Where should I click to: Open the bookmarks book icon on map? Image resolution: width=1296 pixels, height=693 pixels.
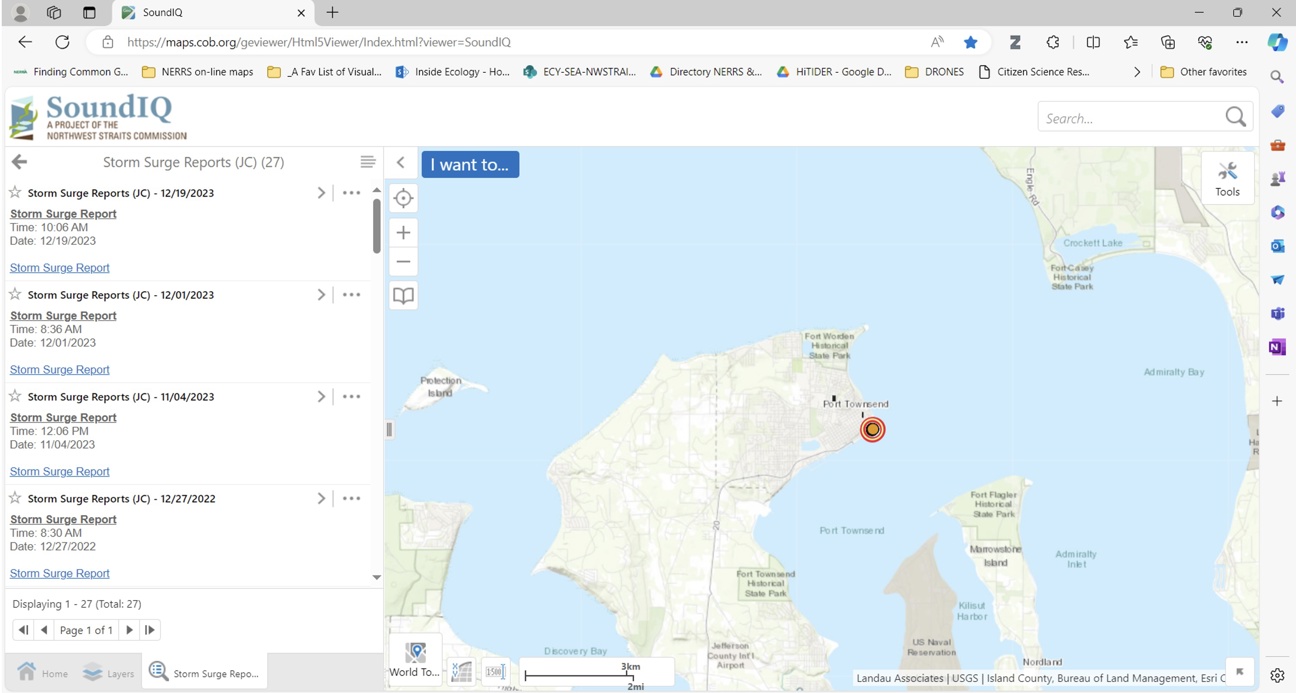pos(403,296)
